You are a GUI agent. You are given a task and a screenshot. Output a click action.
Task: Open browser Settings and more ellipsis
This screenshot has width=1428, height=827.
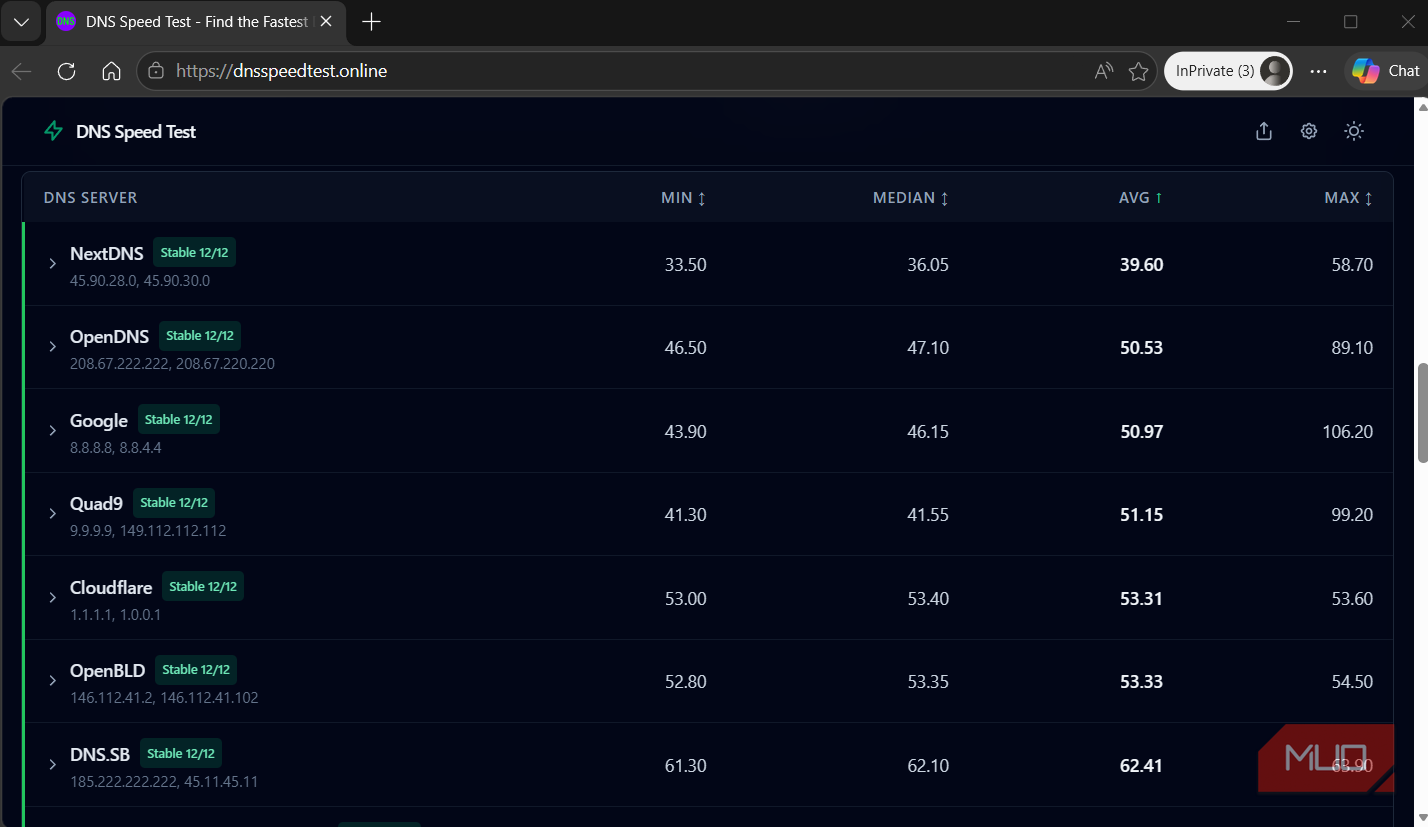[x=1318, y=71]
